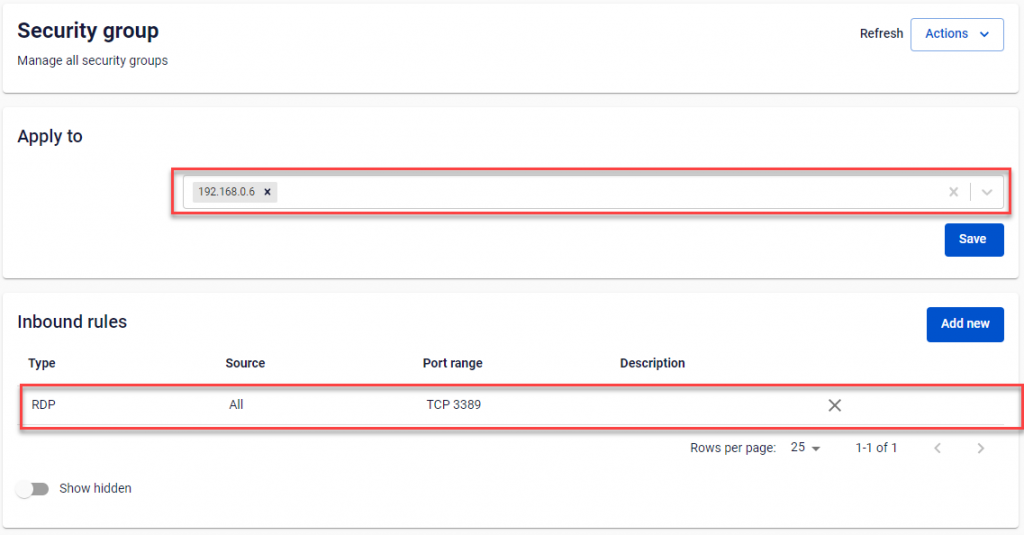Go to the previous page of rules
This screenshot has height=535, width=1024.
pyautogui.click(x=937, y=448)
